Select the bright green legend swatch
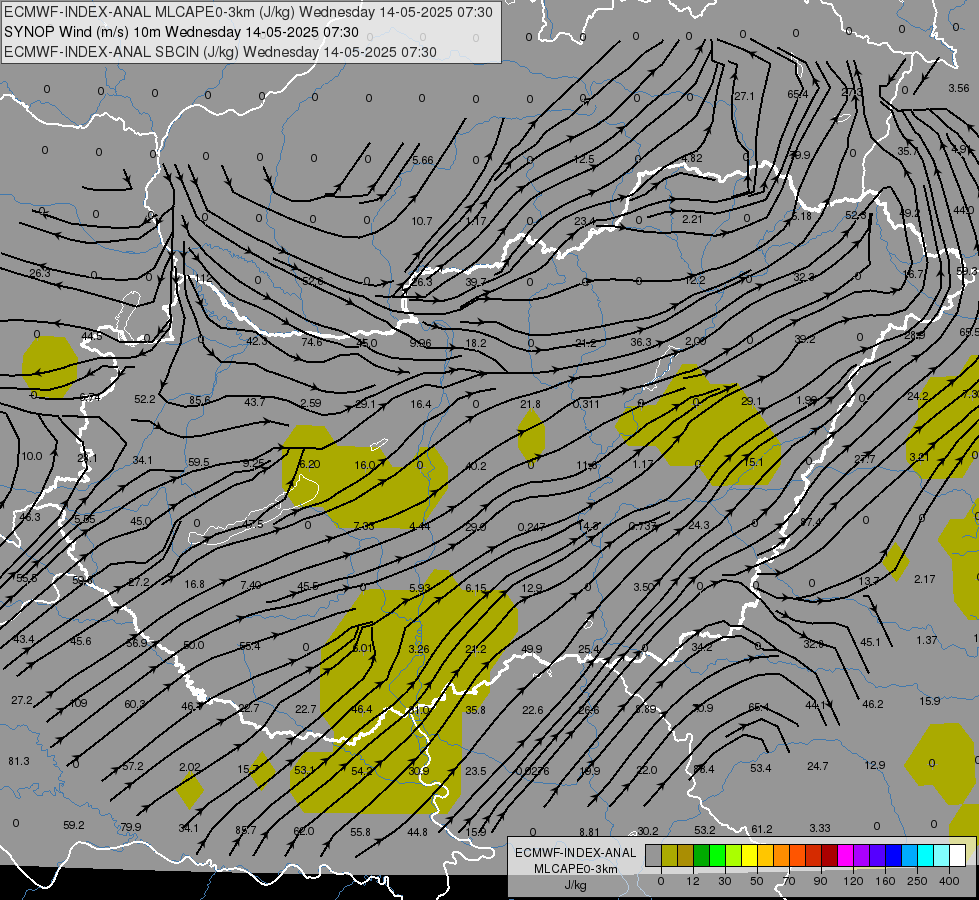 click(717, 855)
